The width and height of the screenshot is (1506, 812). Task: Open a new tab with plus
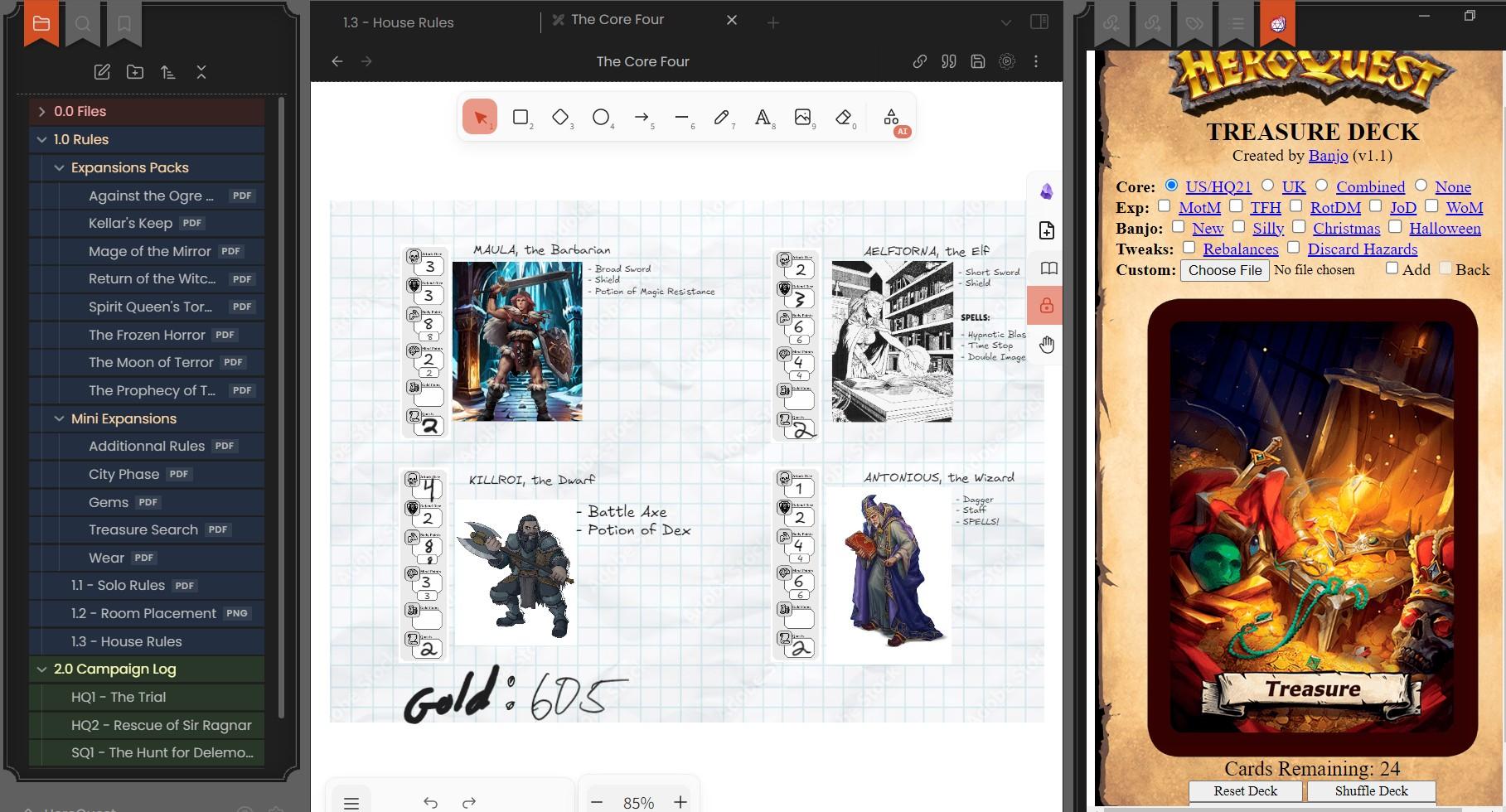[773, 22]
